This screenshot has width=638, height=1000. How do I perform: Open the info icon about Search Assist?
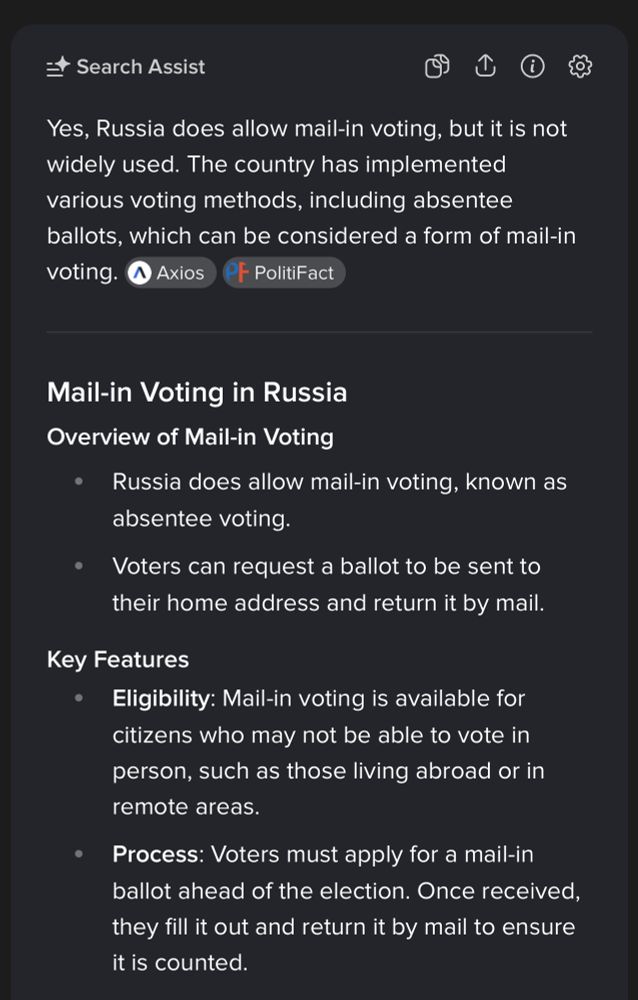pyautogui.click(x=533, y=67)
